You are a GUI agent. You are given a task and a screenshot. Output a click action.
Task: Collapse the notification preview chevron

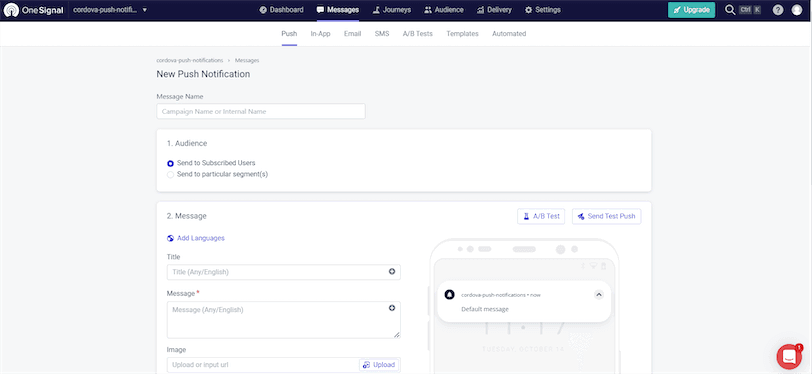click(x=599, y=295)
